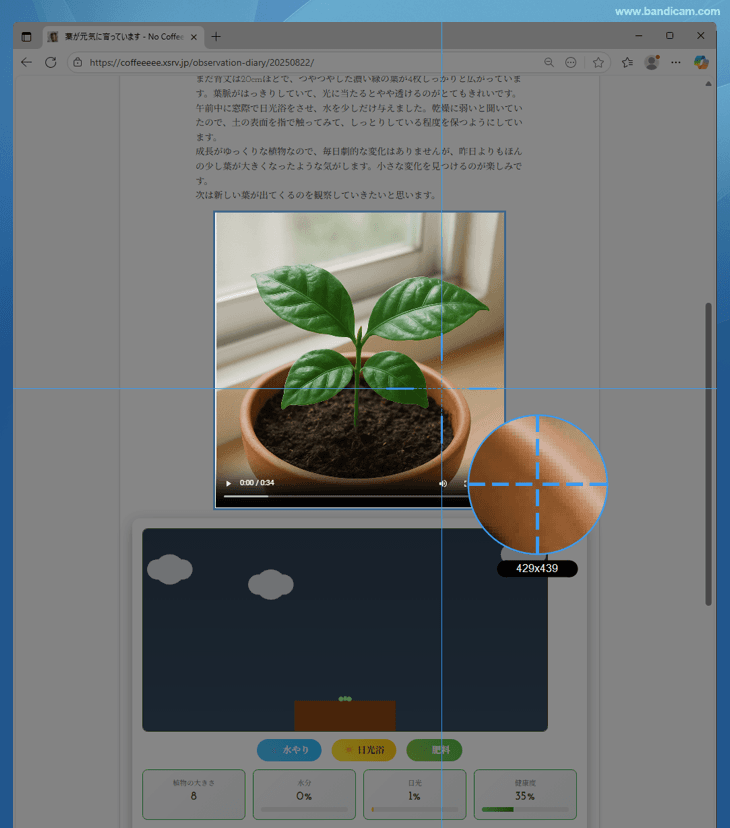The height and width of the screenshot is (828, 730).
Task: Click the 水分 0% progress bar
Action: 304,809
